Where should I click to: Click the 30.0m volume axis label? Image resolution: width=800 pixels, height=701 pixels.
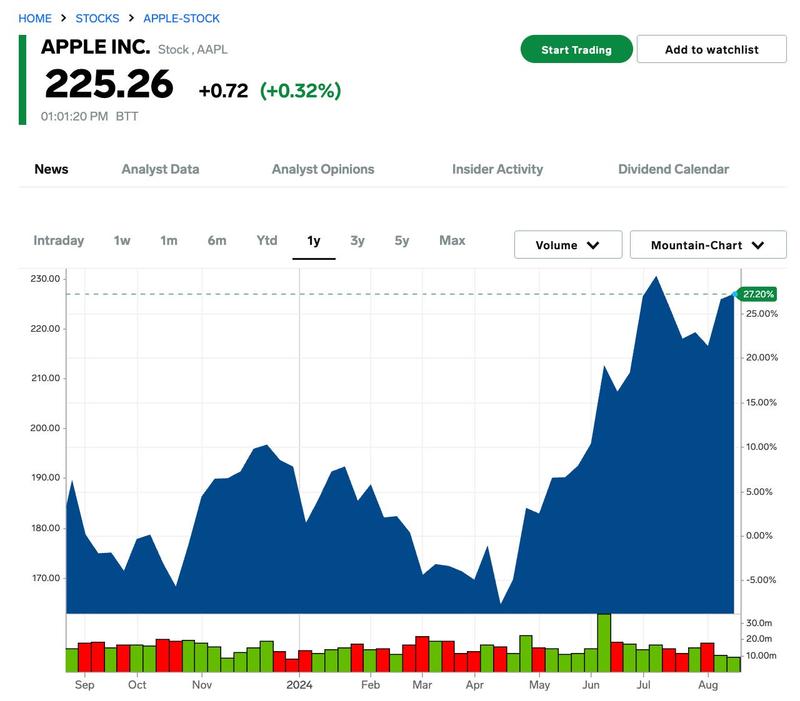pos(759,623)
